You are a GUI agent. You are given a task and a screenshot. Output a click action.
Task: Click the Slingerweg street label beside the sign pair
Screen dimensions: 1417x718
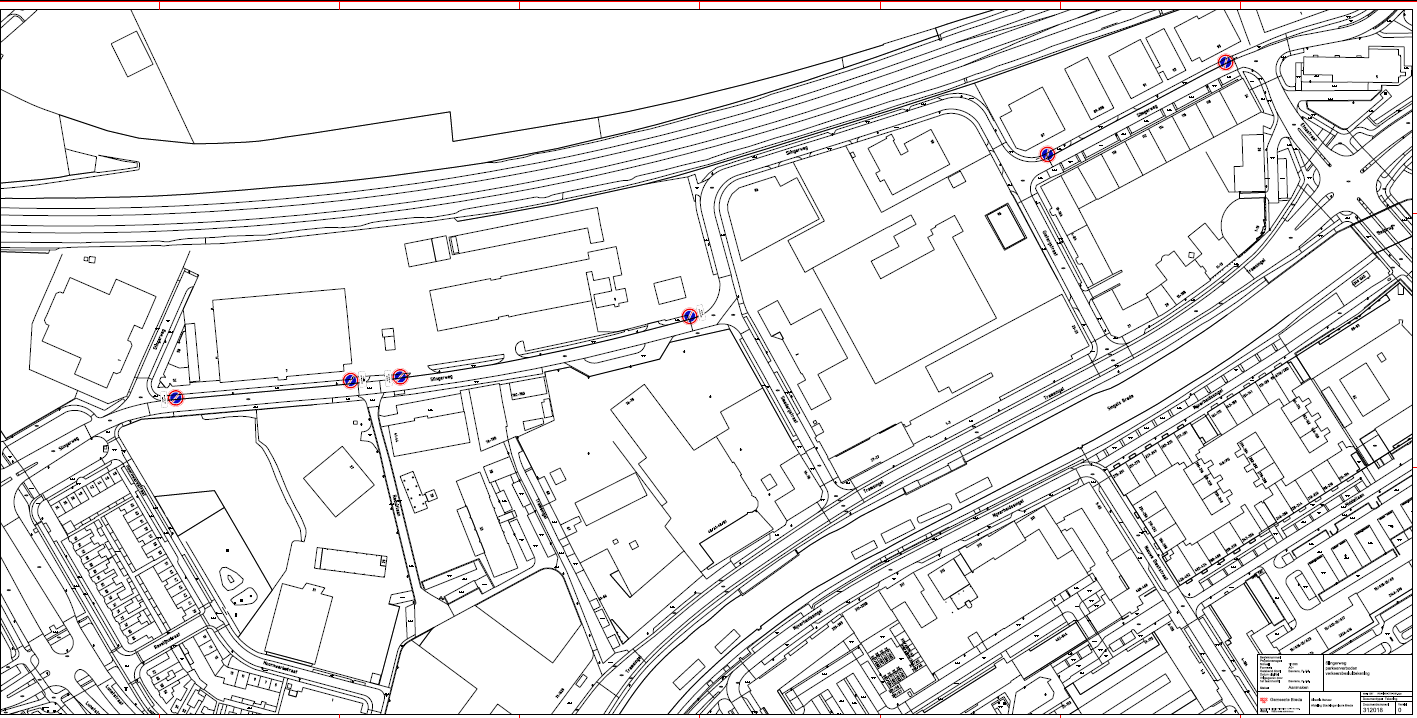coord(436,380)
